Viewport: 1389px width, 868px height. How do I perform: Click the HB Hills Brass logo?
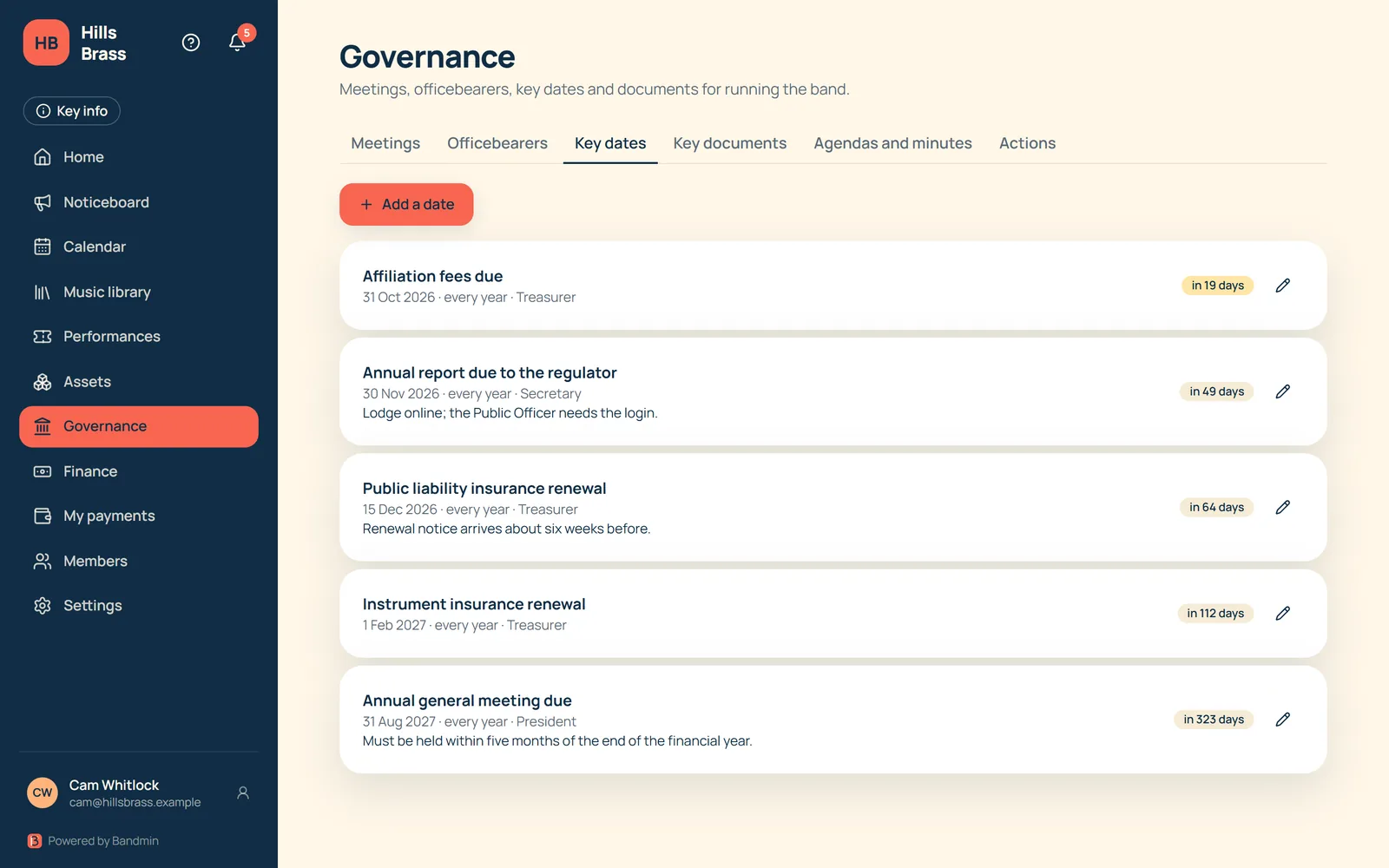46,43
